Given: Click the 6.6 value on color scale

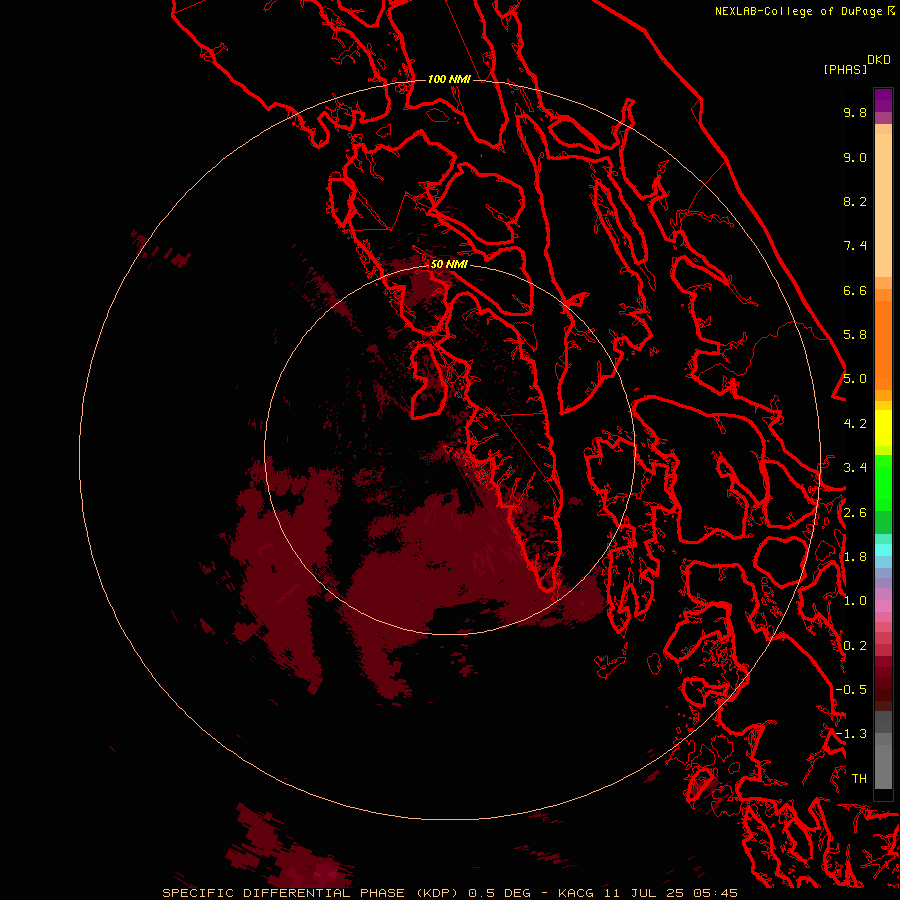Looking at the screenshot, I should click(x=855, y=290).
